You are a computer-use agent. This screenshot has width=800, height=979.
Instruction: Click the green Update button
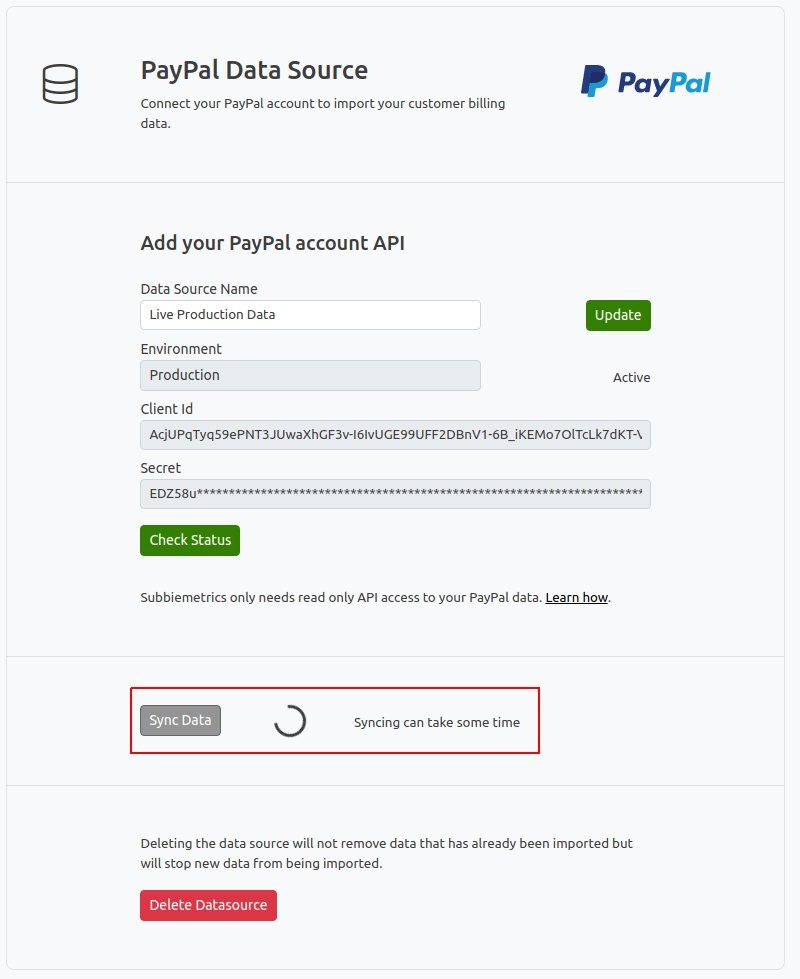pyautogui.click(x=618, y=315)
